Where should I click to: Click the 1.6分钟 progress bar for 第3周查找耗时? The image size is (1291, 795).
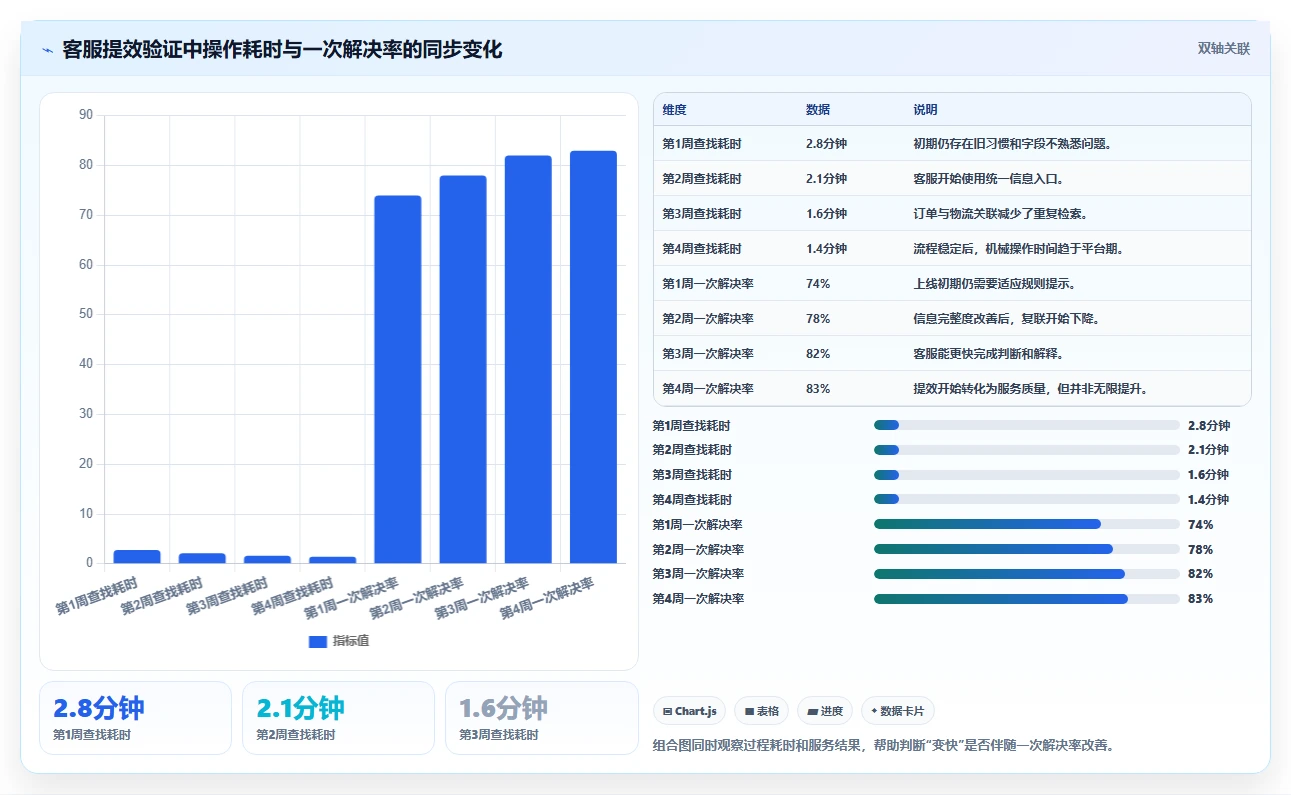pos(1027,474)
